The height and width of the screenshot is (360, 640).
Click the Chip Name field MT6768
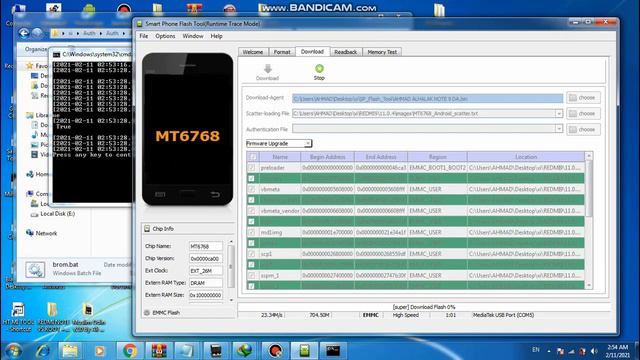[206, 246]
